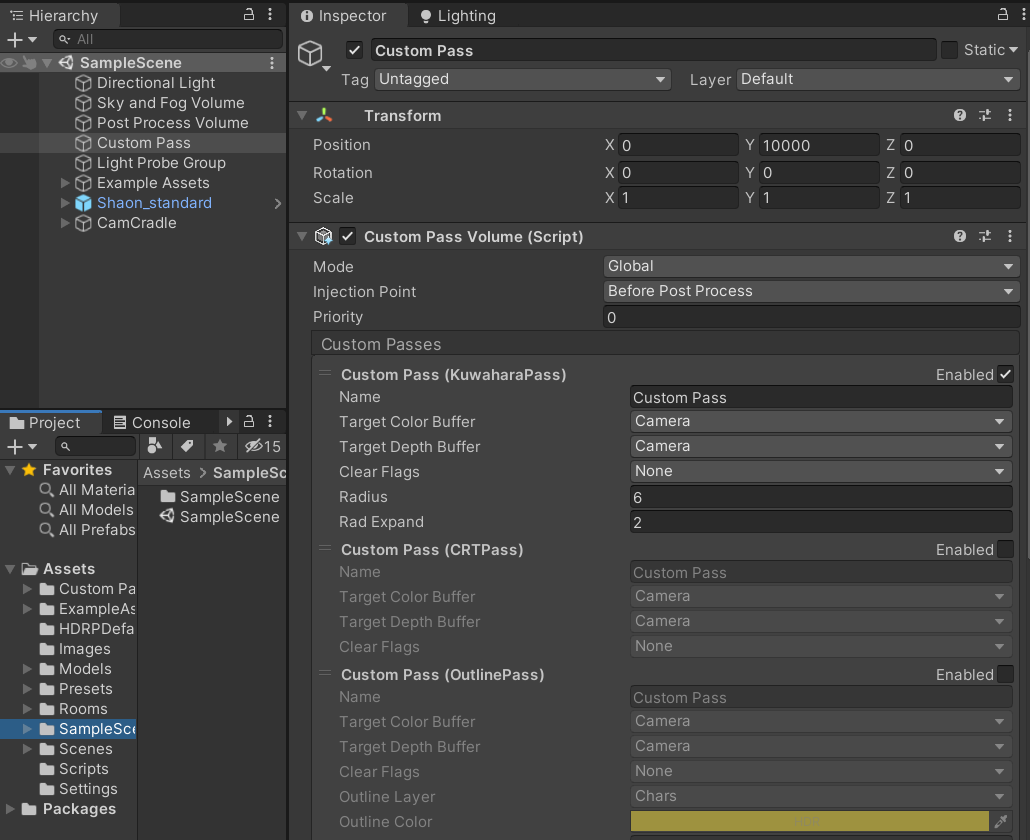Select Shaon_standard in the Hierarchy
Screen dimensions: 1030x840
click(x=154, y=203)
